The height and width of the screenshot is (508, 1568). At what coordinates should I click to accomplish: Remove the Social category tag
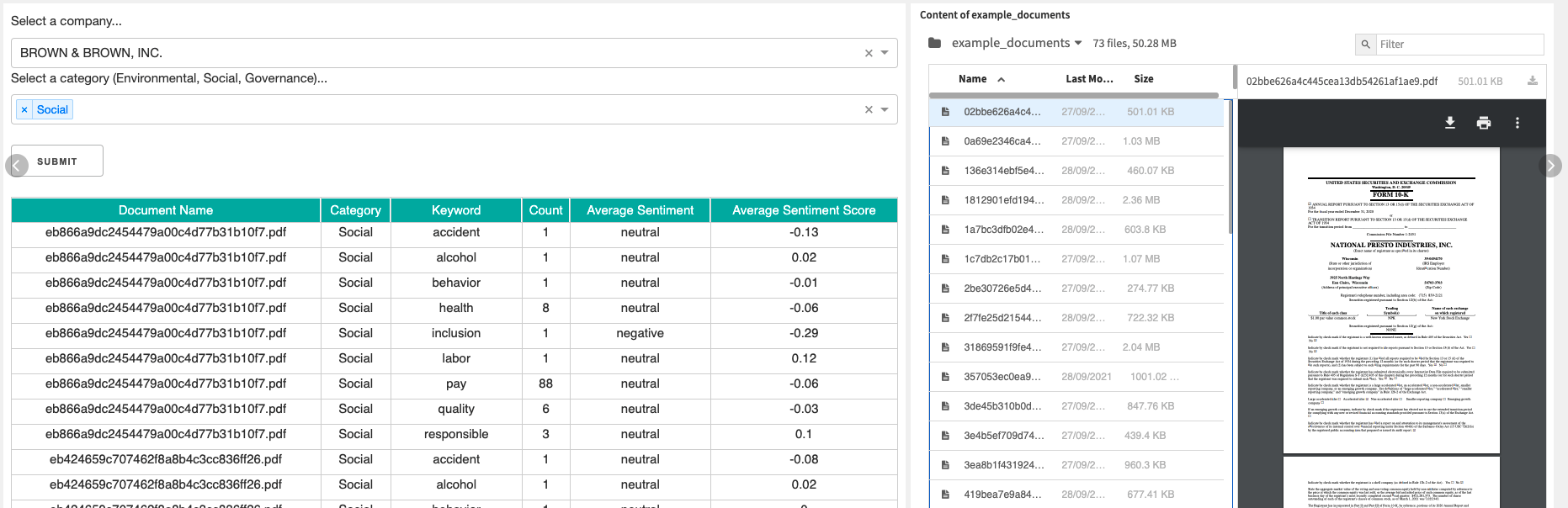24,109
